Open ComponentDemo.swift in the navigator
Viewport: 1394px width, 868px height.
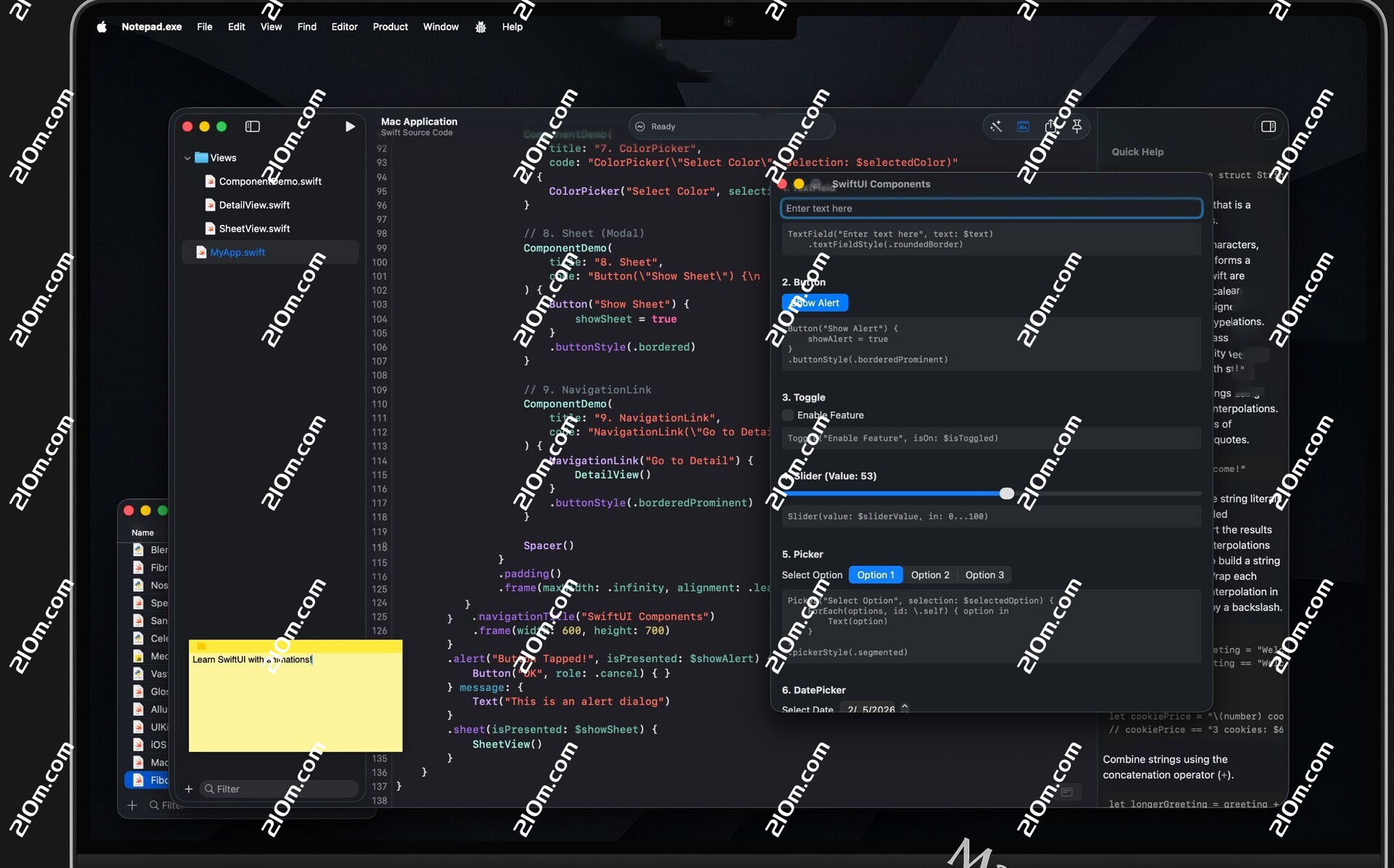(x=270, y=181)
